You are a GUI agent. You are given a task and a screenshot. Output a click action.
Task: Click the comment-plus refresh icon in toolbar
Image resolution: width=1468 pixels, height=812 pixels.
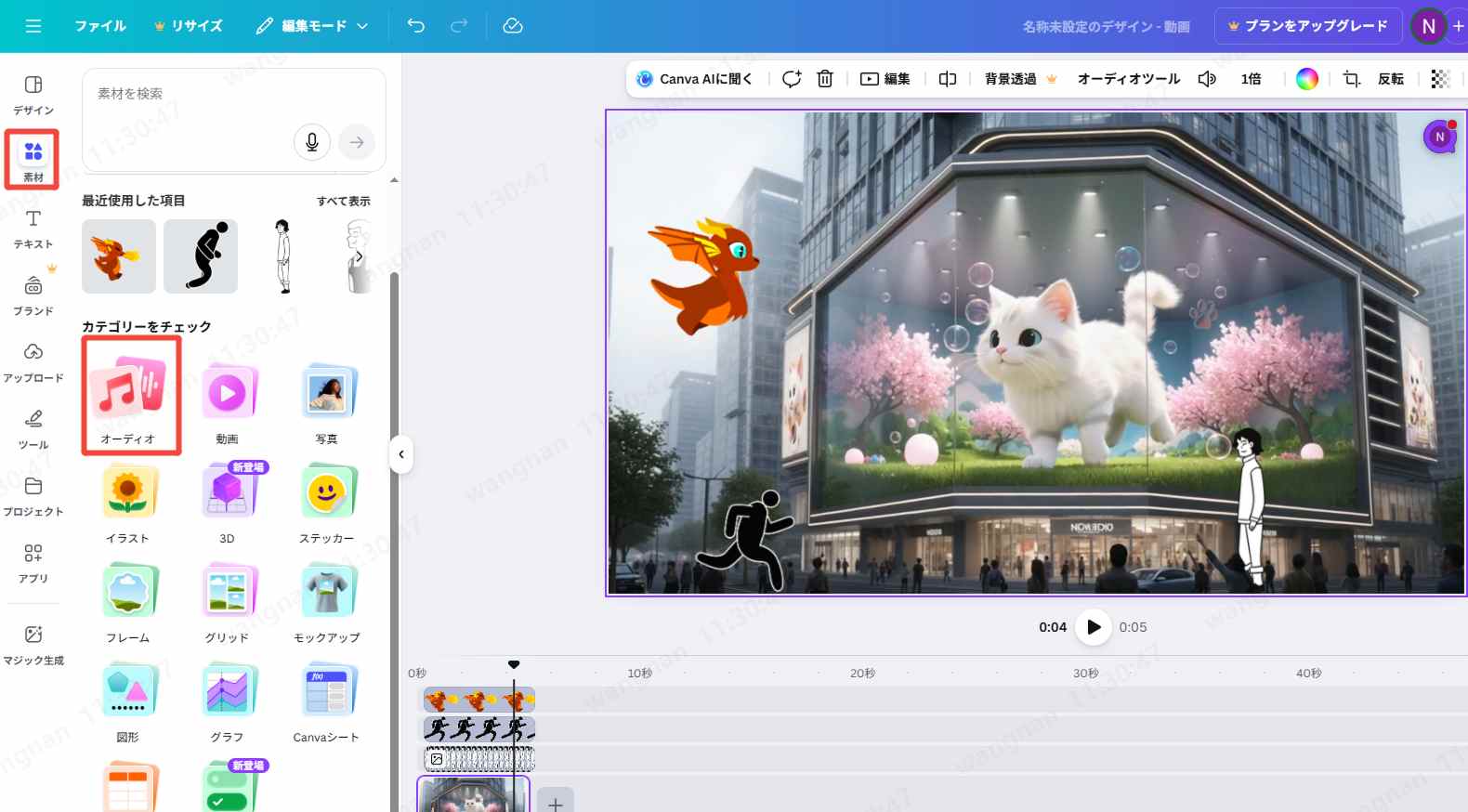[792, 79]
